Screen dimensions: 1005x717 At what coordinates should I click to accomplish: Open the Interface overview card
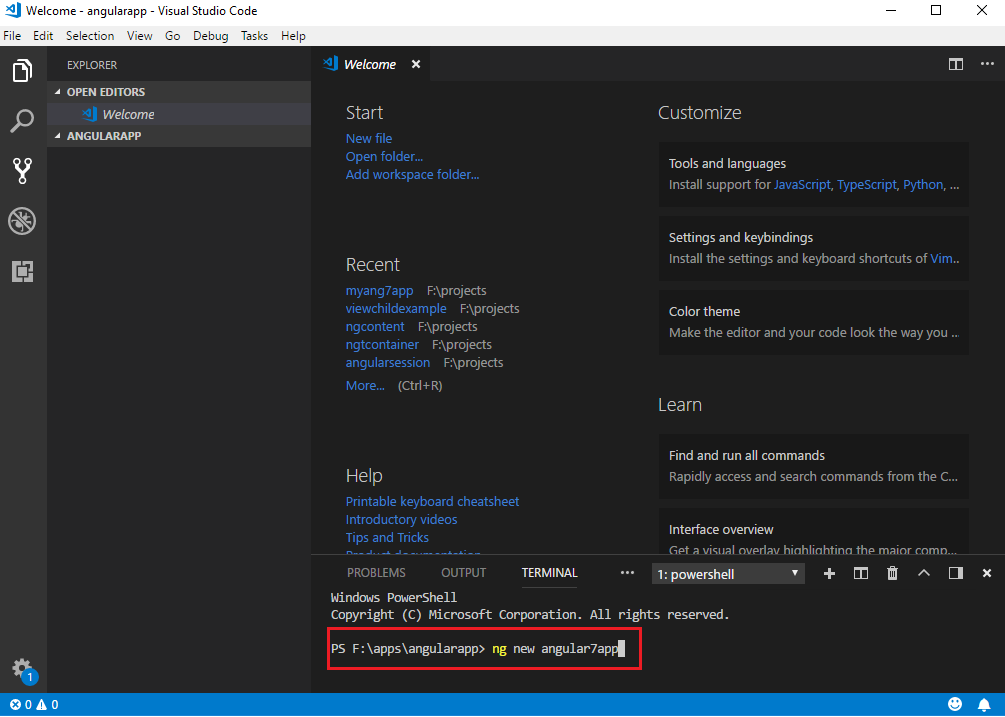(x=813, y=532)
